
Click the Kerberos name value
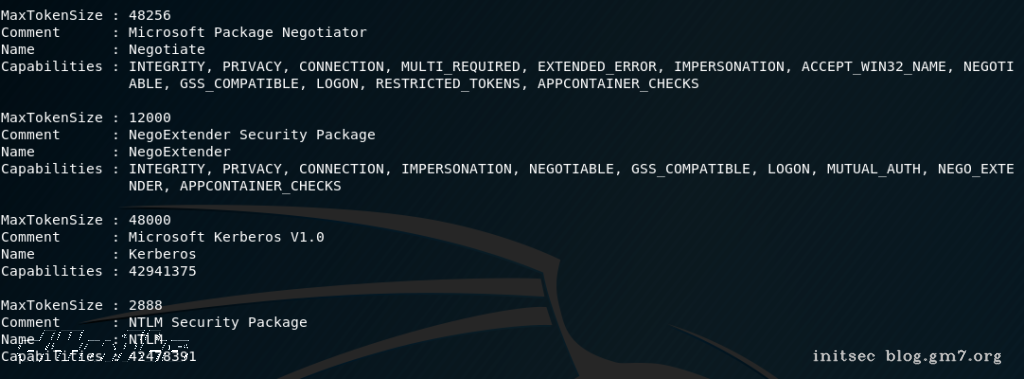coord(162,254)
